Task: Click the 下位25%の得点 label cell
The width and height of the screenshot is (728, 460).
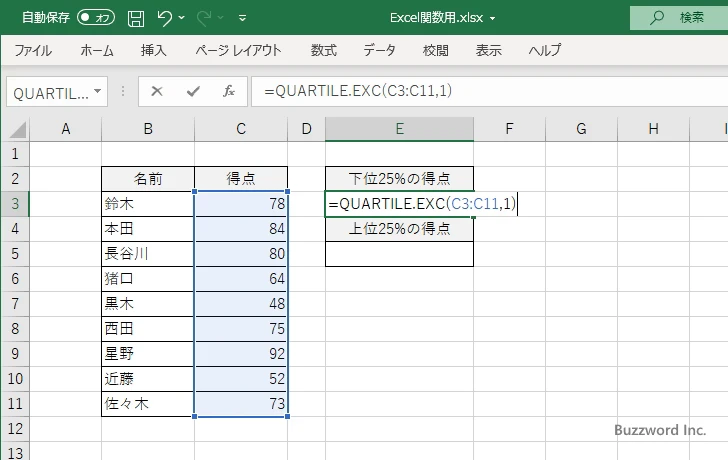Action: (x=399, y=179)
